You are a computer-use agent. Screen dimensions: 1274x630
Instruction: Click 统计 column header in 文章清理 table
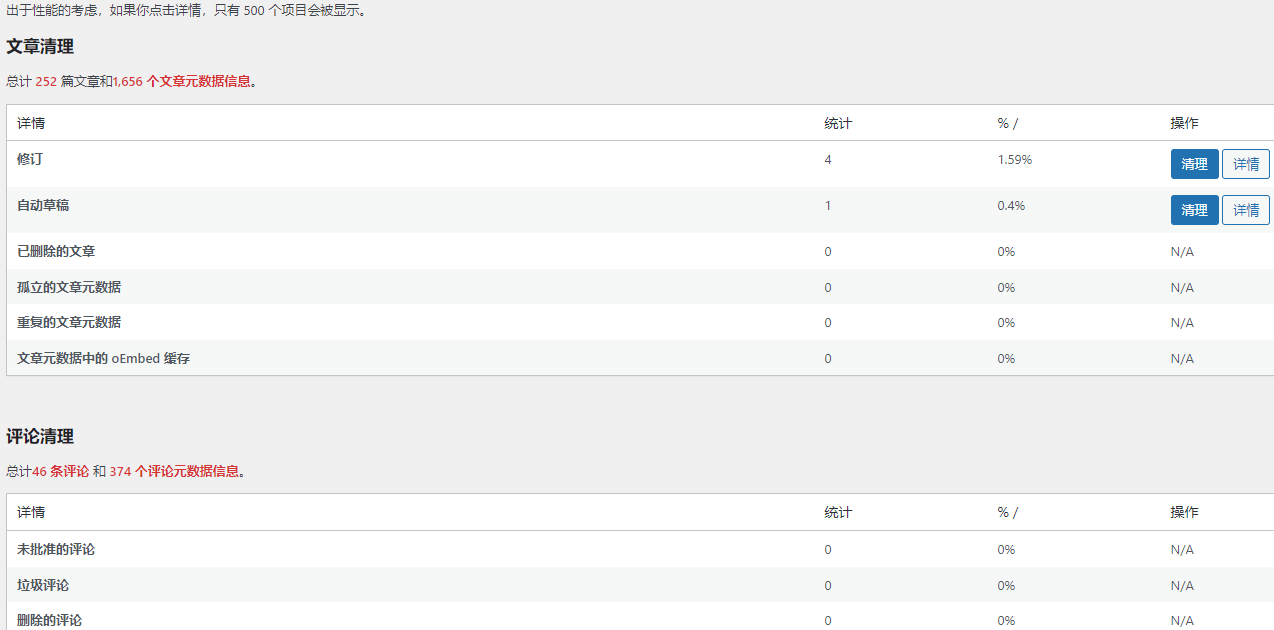coord(838,123)
